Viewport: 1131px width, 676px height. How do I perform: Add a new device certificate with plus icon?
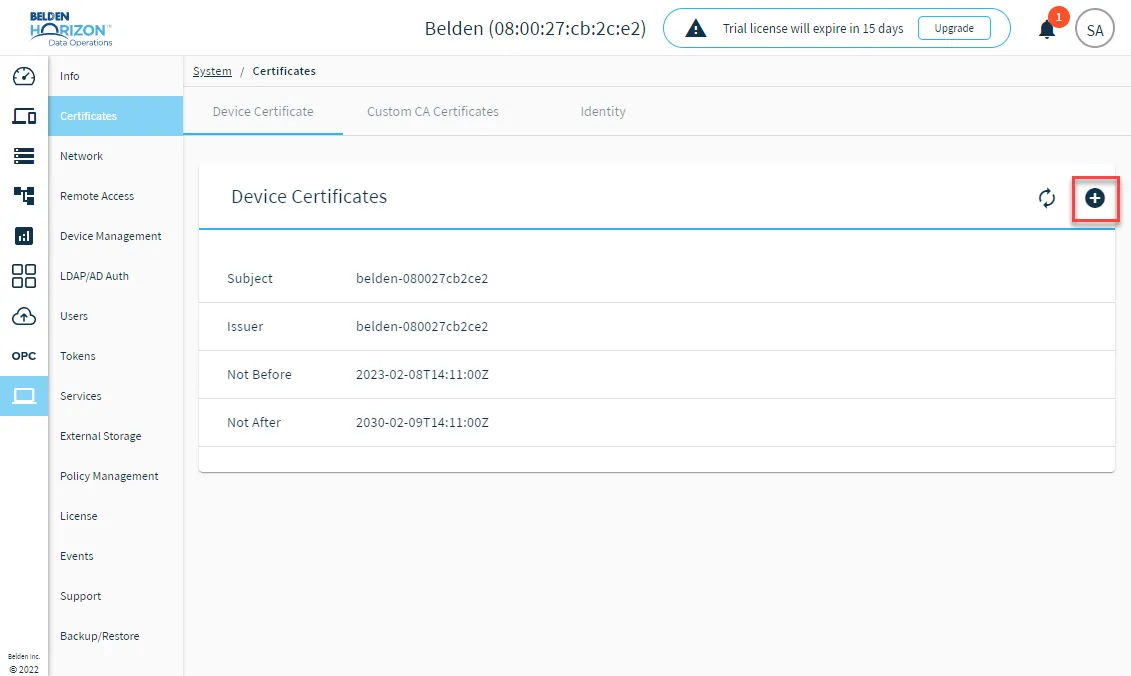coord(1095,198)
